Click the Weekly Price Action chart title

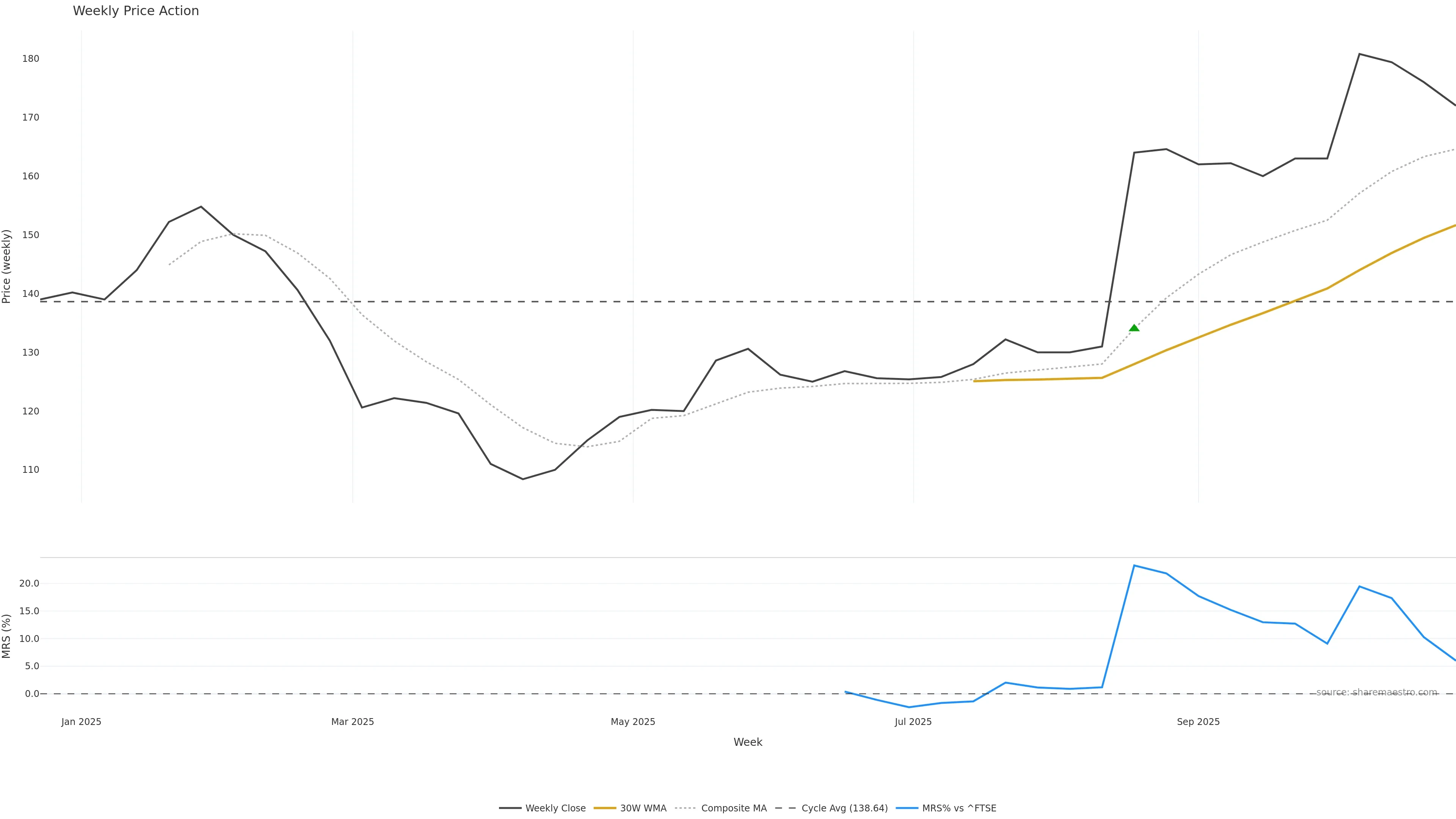[136, 11]
